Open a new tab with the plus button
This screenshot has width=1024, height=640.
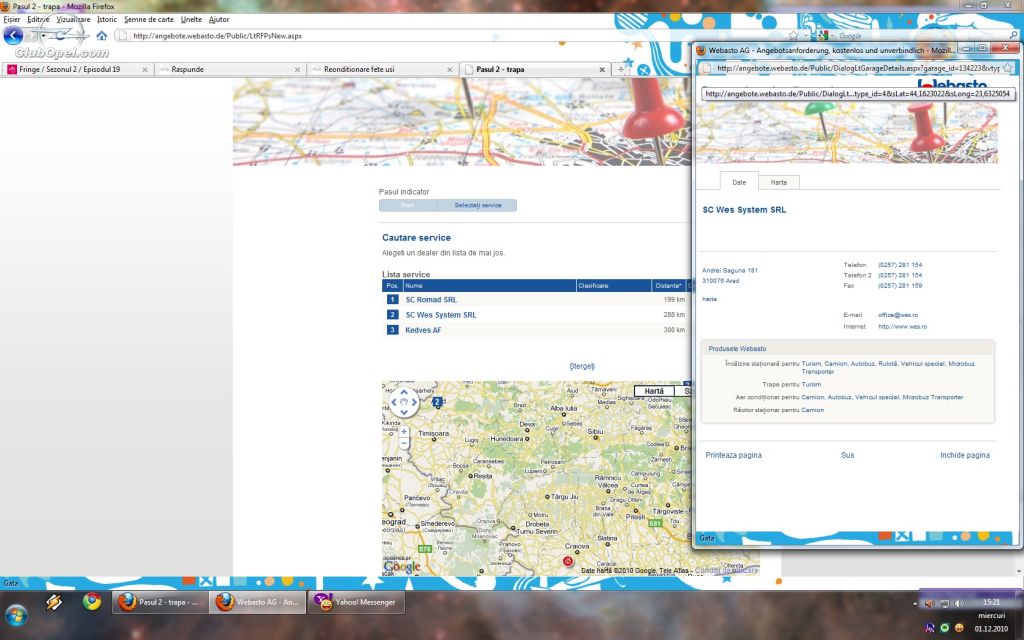click(621, 69)
